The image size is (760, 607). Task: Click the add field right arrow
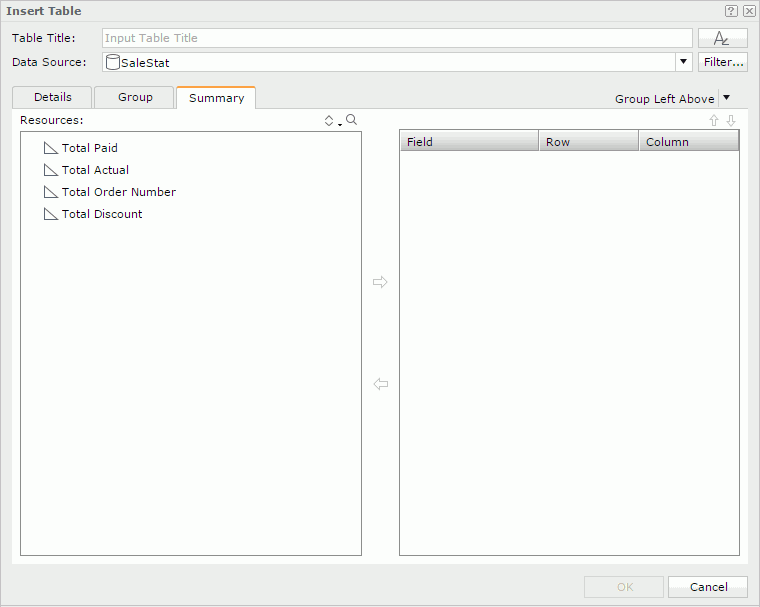(380, 283)
